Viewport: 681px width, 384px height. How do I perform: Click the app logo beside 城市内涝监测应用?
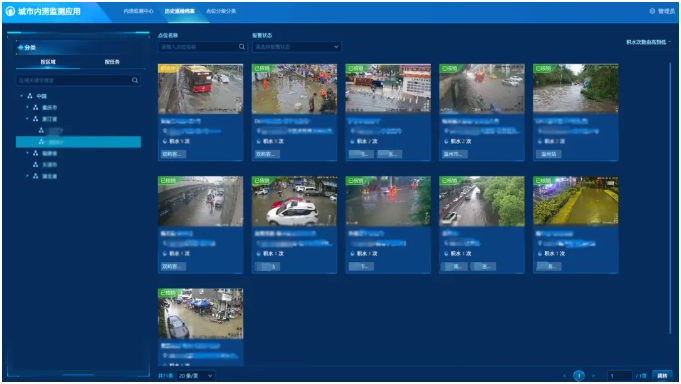click(x=10, y=11)
